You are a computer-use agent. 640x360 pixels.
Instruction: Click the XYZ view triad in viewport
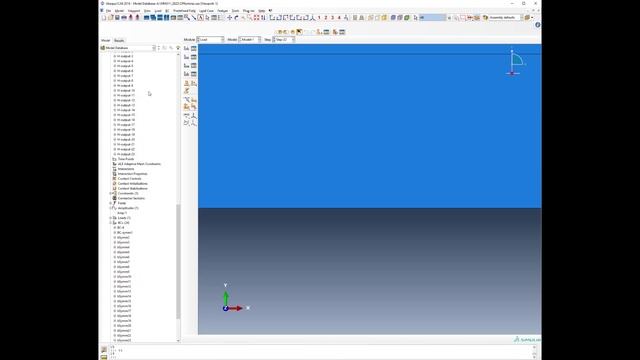[x=236, y=298]
